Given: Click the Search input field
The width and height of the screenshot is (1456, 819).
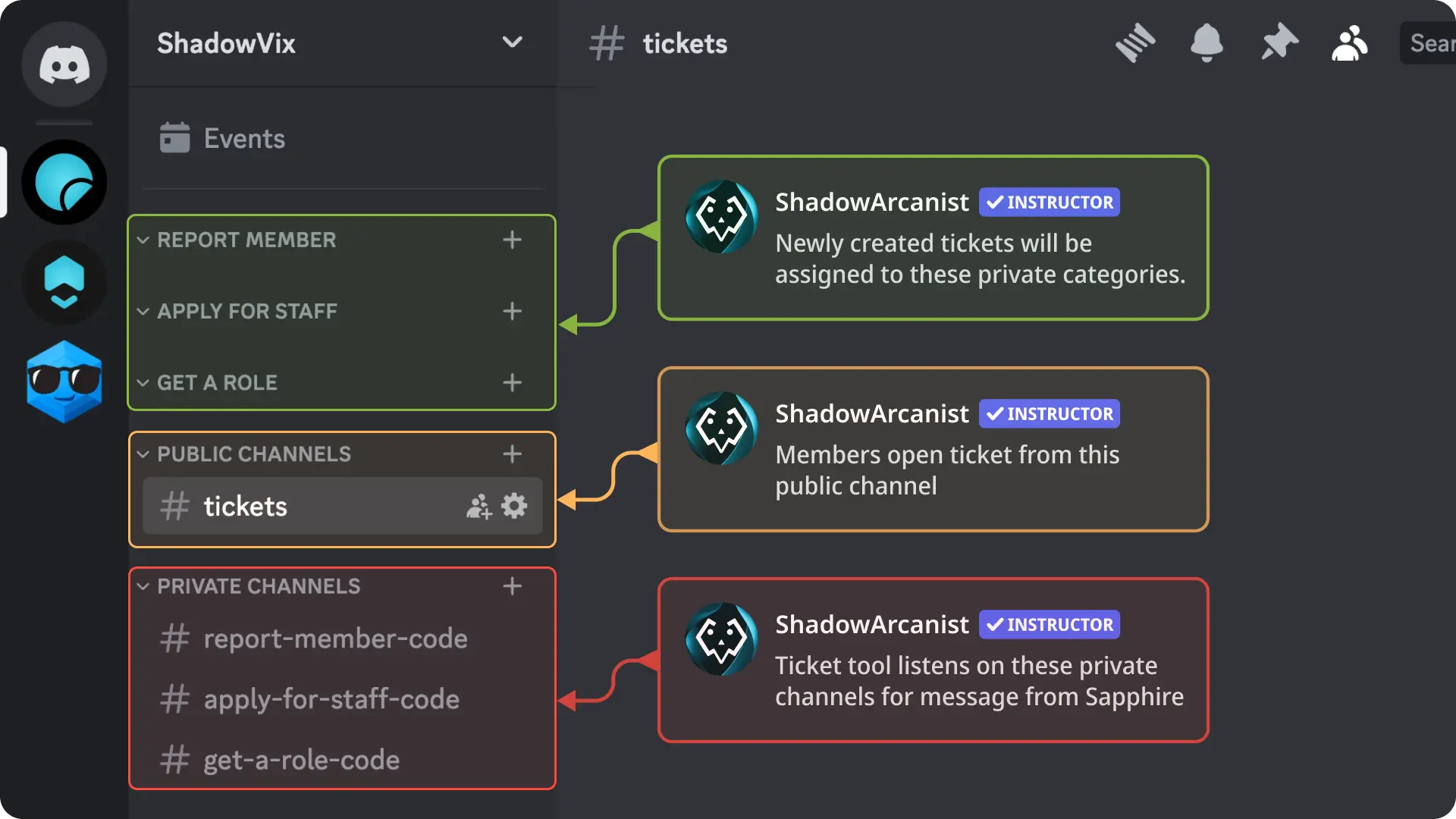Looking at the screenshot, I should pyautogui.click(x=1428, y=43).
